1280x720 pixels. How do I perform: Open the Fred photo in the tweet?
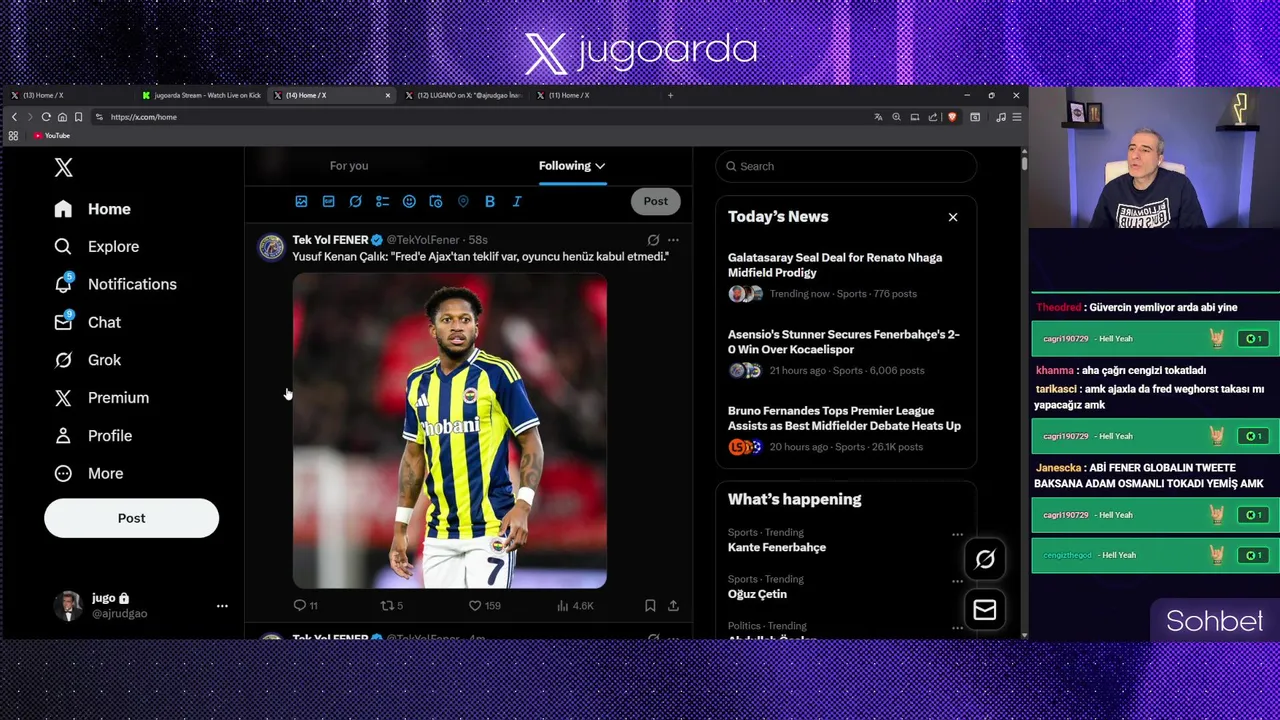[x=449, y=432]
